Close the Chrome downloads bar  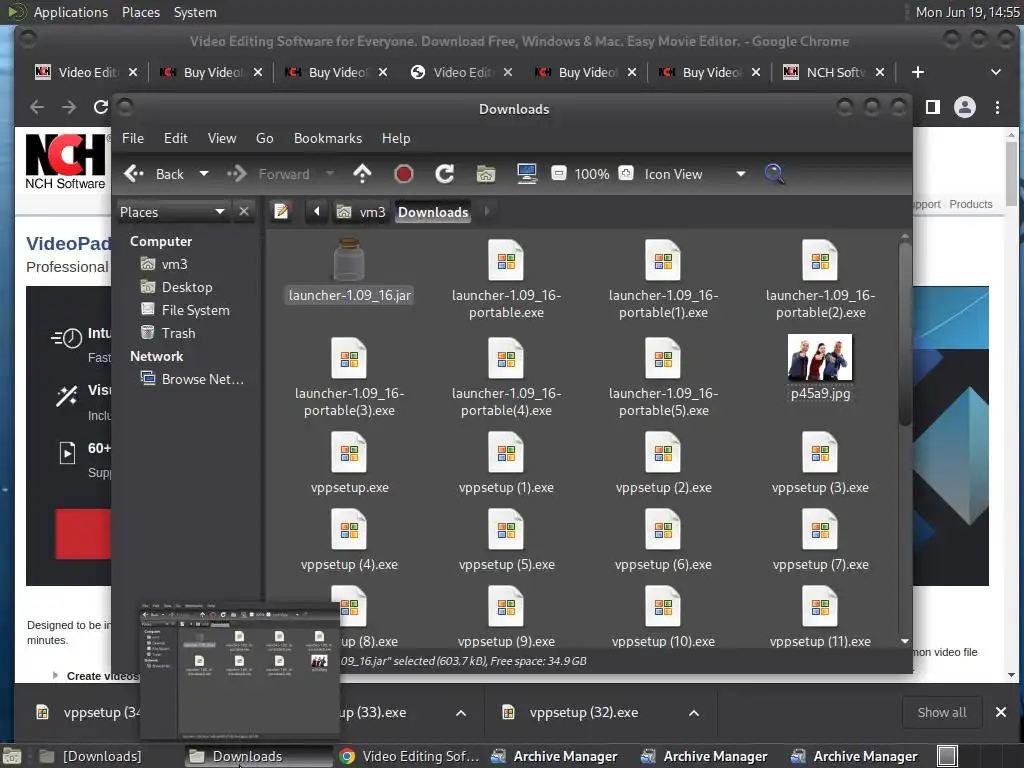tap(1000, 712)
